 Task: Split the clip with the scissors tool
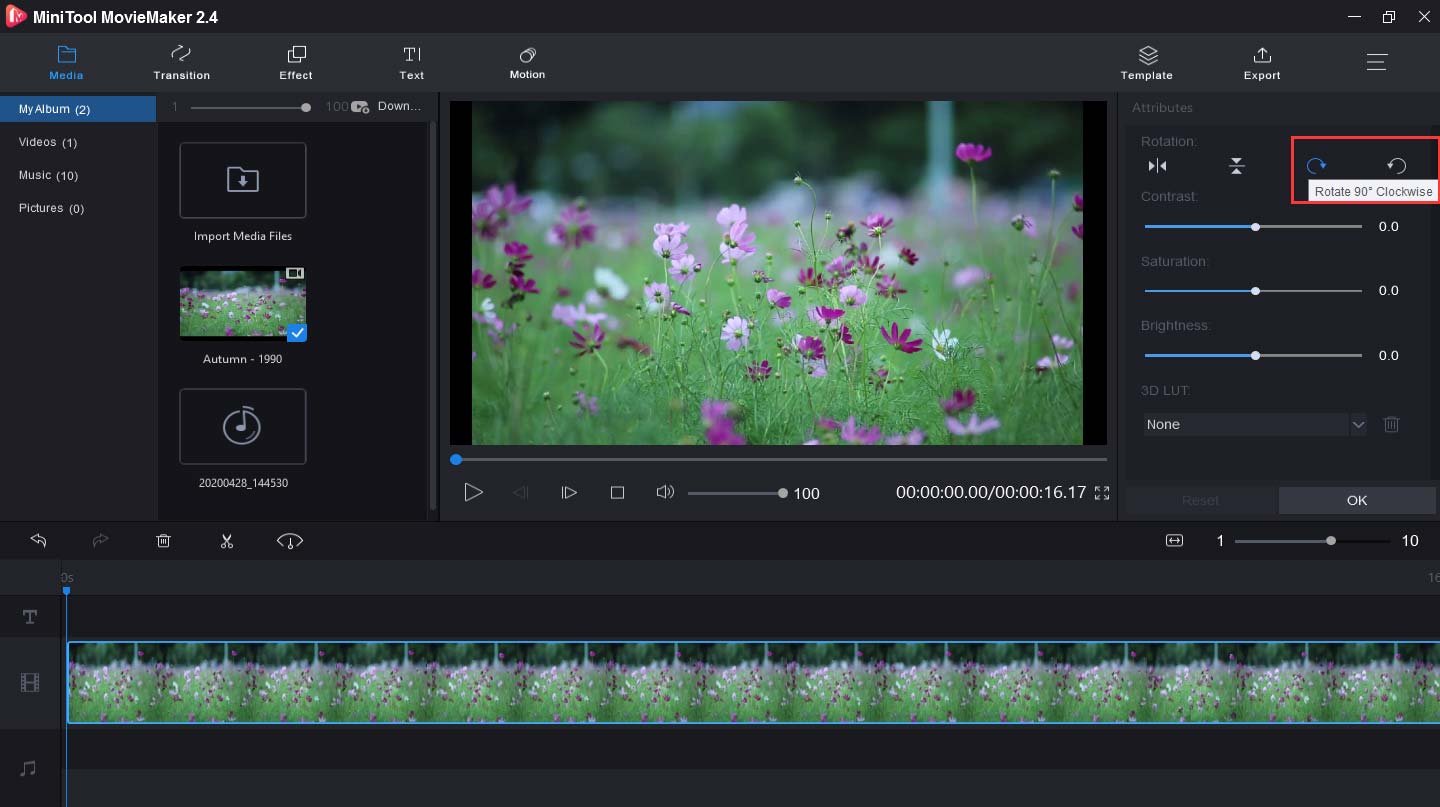tap(227, 540)
